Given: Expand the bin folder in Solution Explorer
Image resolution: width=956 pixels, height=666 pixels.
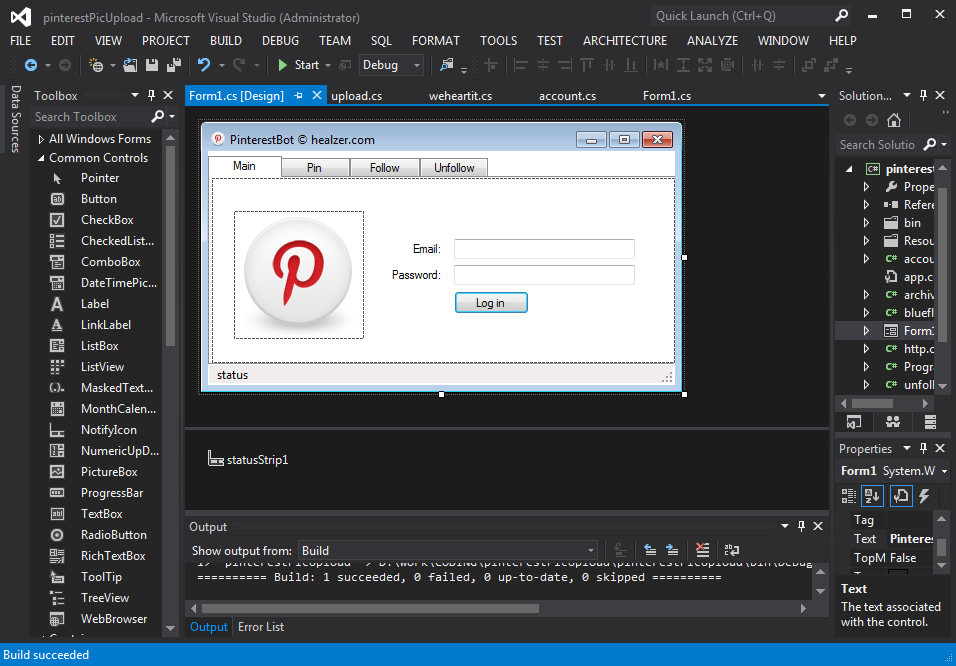Looking at the screenshot, I should tap(866, 223).
